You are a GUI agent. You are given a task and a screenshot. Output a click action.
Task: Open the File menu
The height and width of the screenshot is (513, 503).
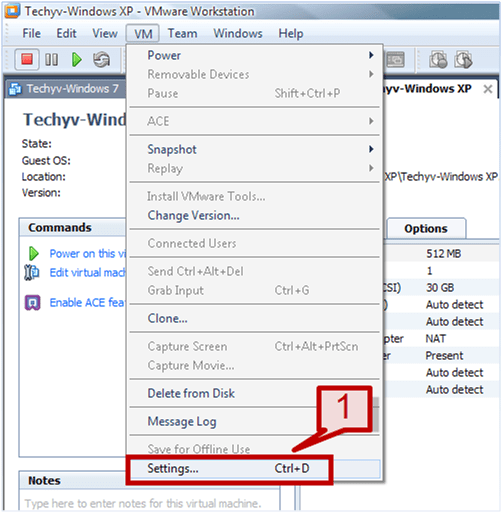point(32,34)
